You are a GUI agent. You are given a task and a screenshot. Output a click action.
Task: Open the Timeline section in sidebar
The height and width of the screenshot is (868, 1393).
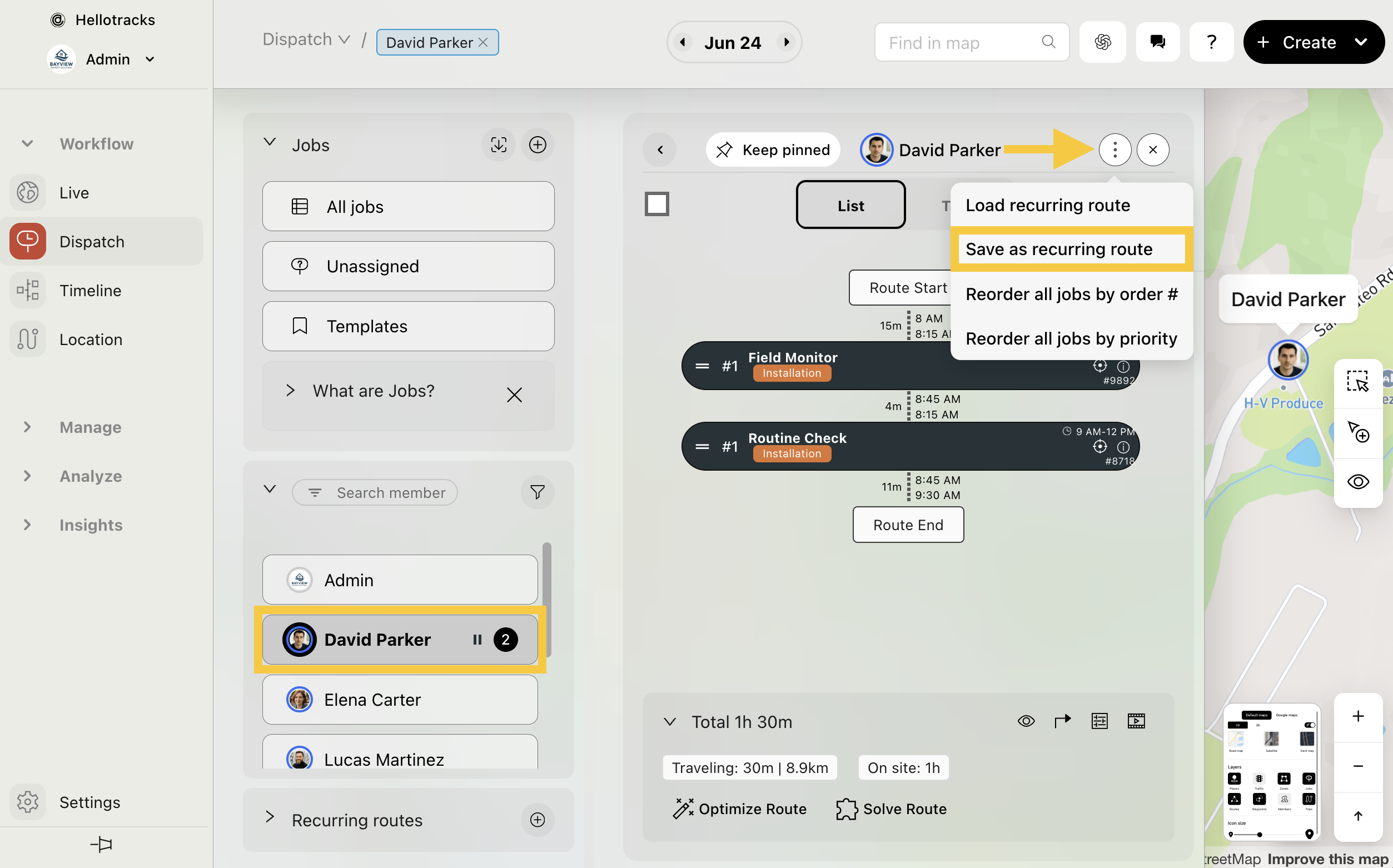pos(102,291)
